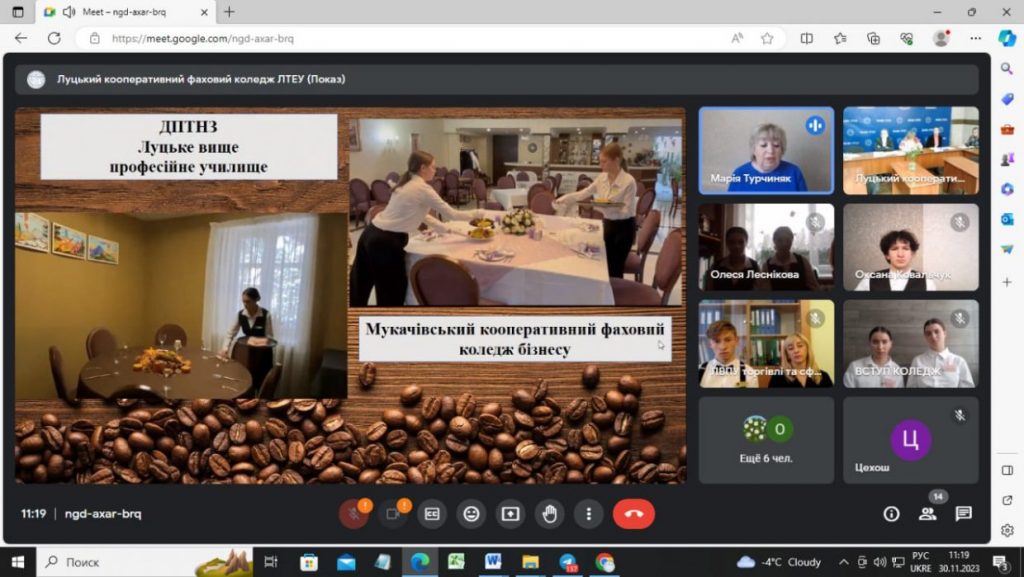The width and height of the screenshot is (1024, 577).
Task: Toggle closed captions
Action: 432,514
